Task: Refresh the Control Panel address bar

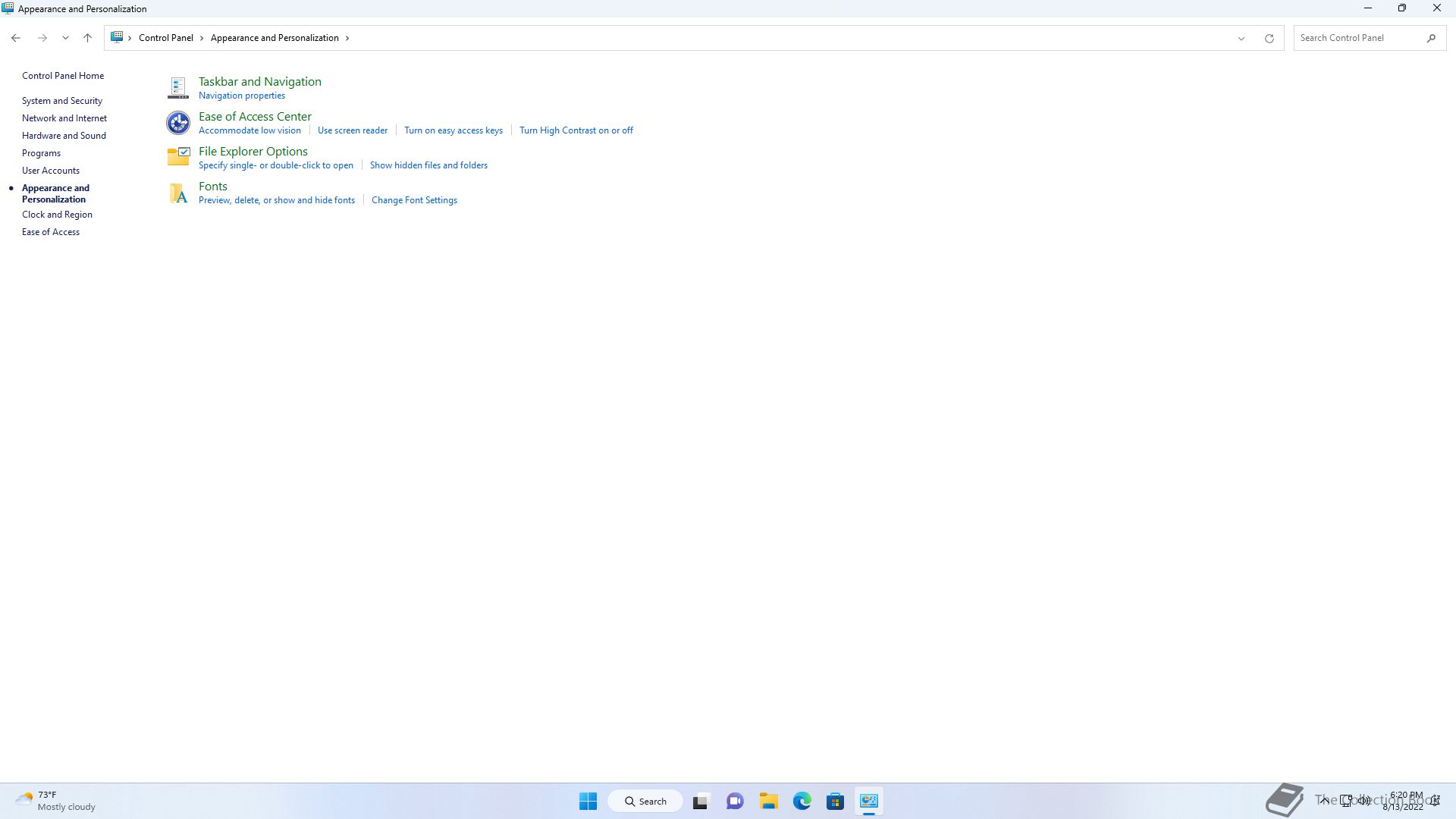Action: (1269, 38)
